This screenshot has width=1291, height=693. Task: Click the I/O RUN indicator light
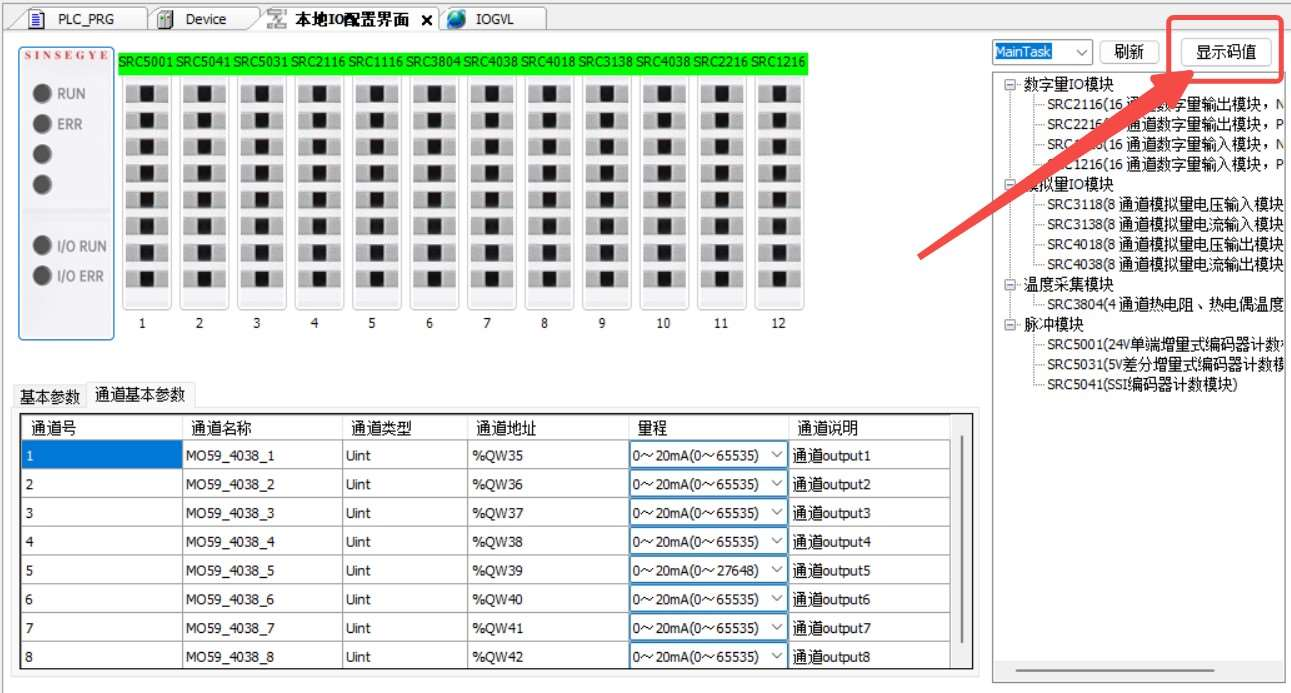42,246
